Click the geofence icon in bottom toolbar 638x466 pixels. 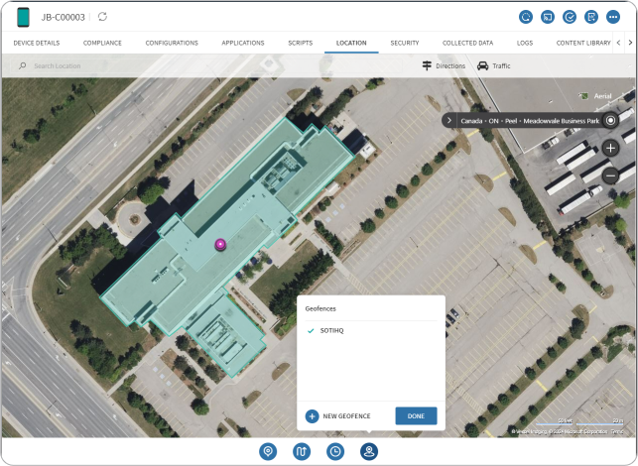(x=369, y=451)
